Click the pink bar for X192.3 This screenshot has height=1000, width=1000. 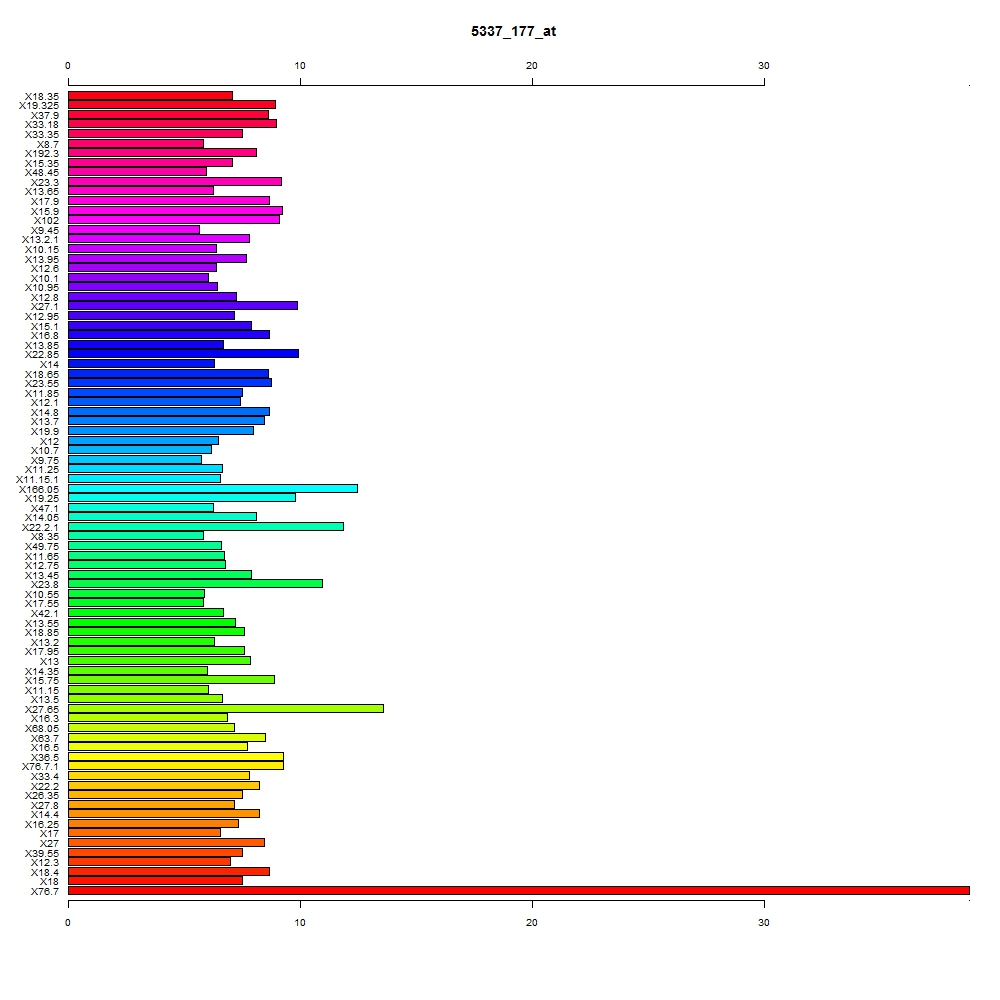tap(162, 152)
